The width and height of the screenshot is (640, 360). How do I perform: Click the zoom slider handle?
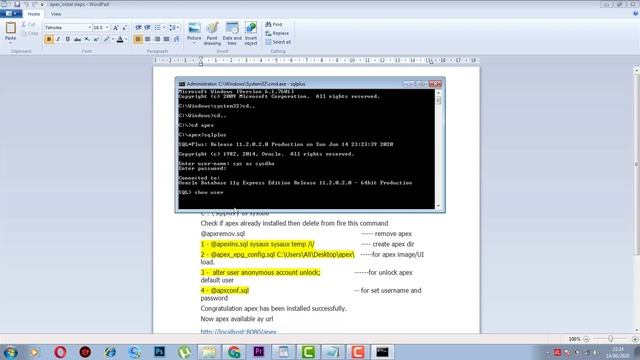(x=611, y=339)
